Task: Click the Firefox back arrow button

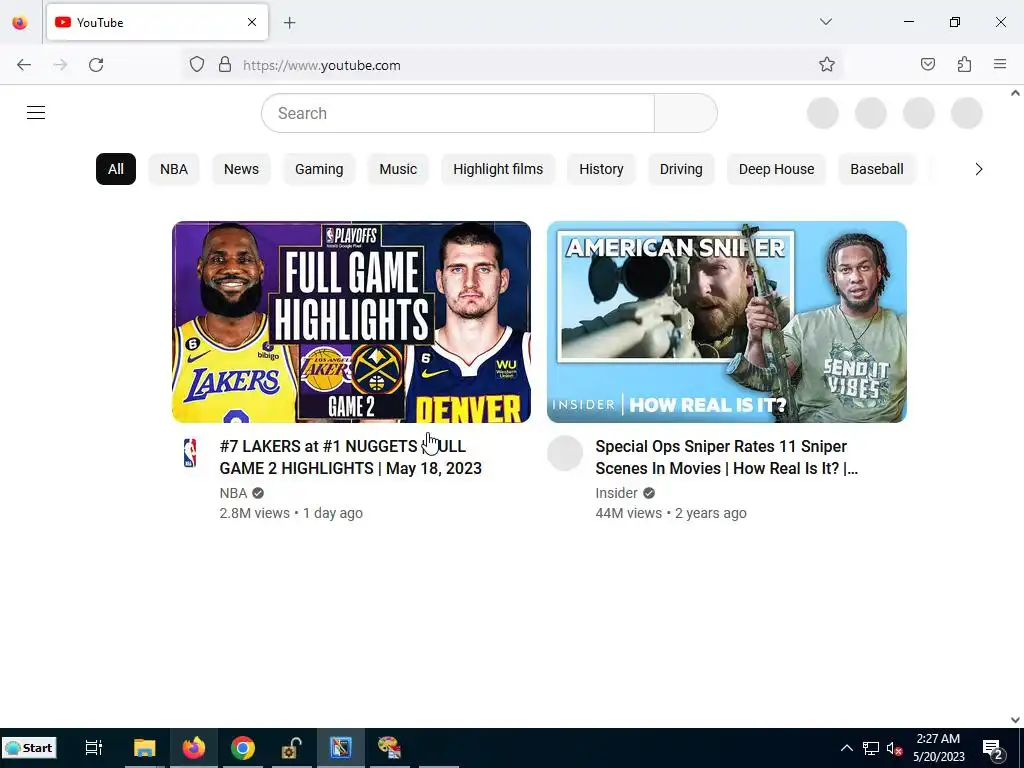Action: pyautogui.click(x=24, y=65)
